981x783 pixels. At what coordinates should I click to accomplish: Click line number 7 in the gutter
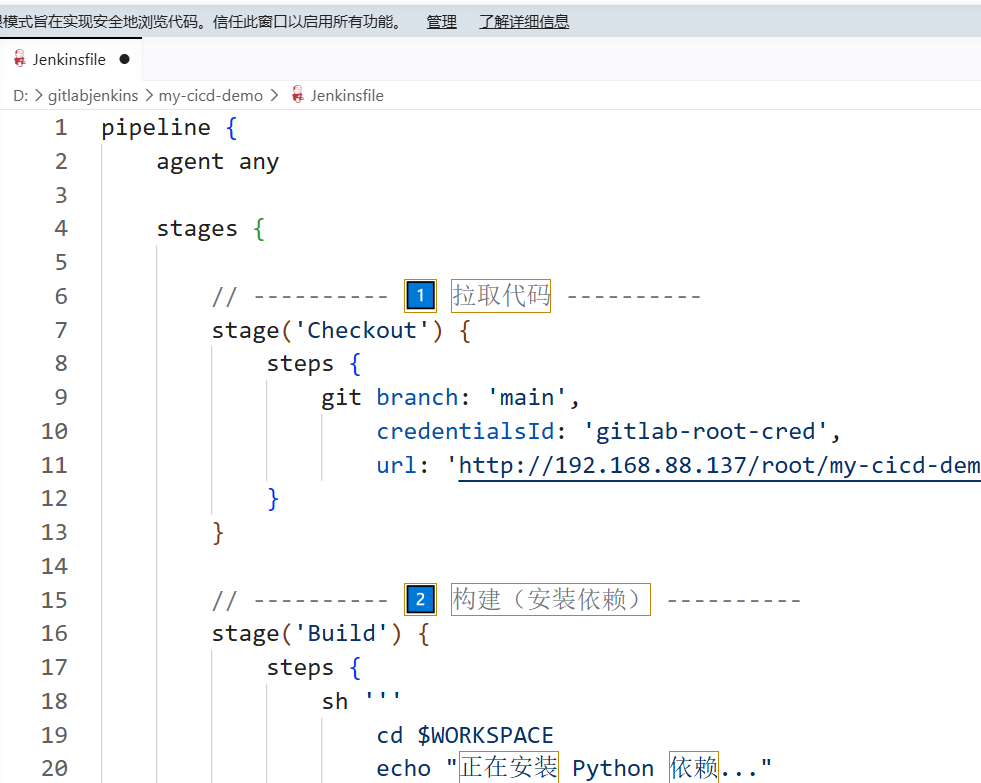pos(61,330)
